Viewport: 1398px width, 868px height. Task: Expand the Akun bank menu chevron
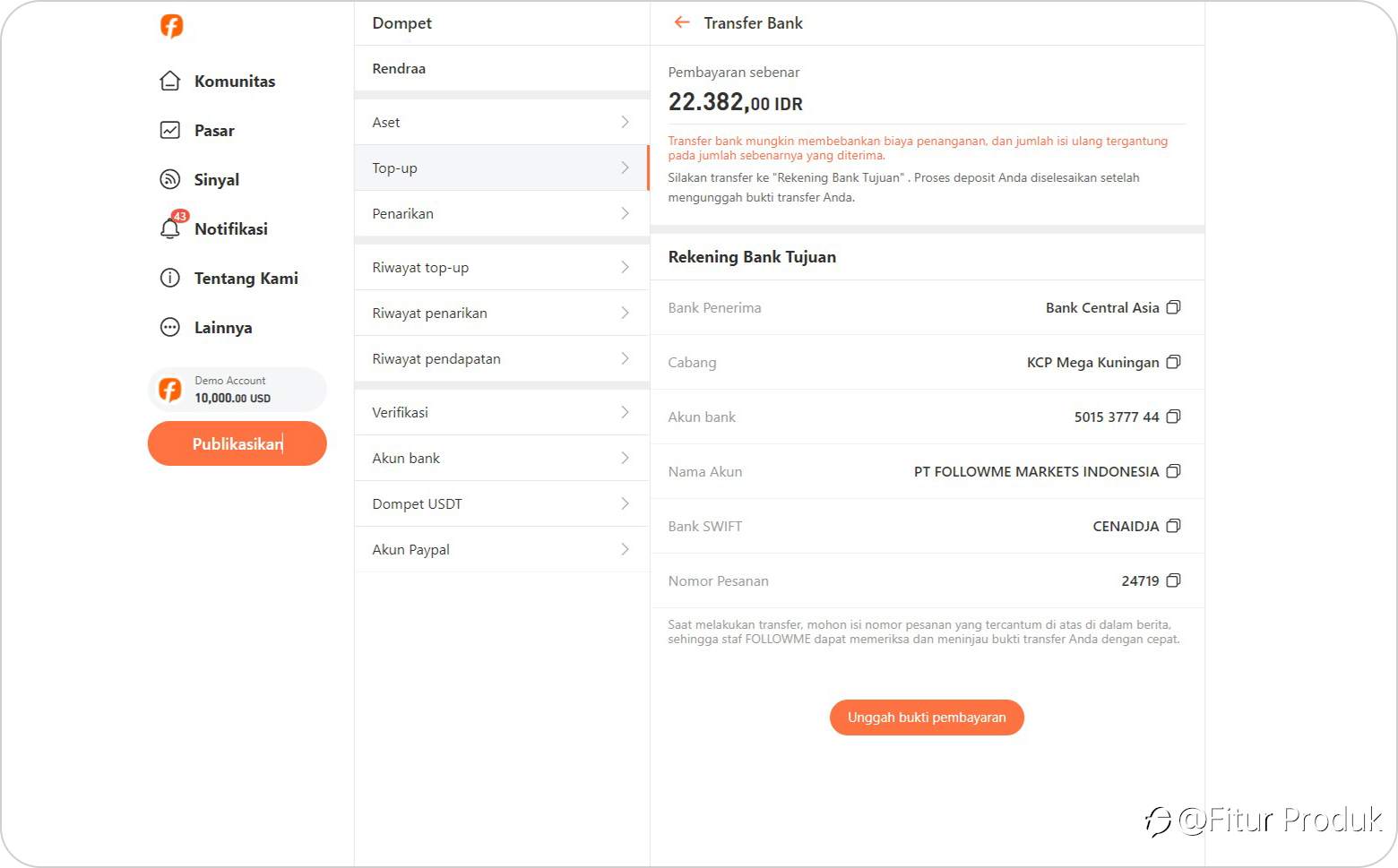(x=625, y=458)
